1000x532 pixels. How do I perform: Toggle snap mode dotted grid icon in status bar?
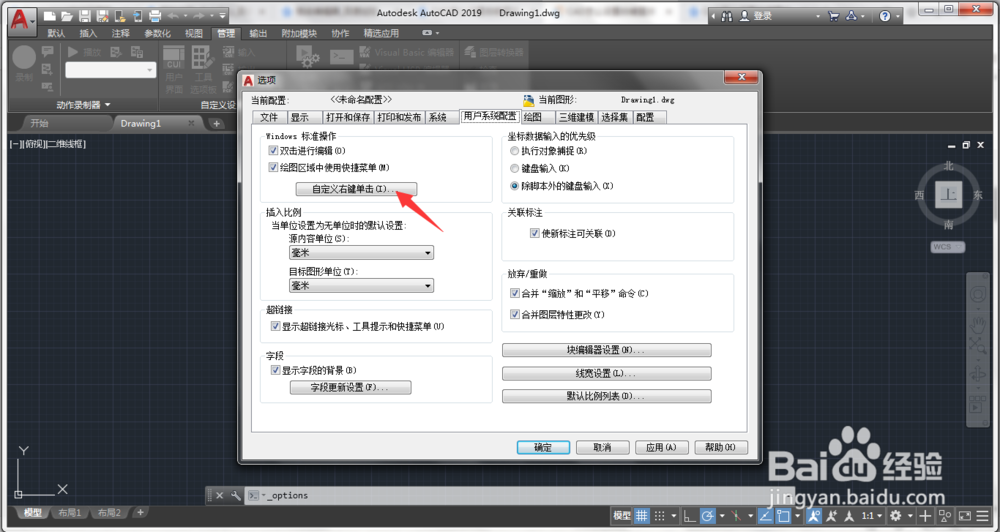659,515
